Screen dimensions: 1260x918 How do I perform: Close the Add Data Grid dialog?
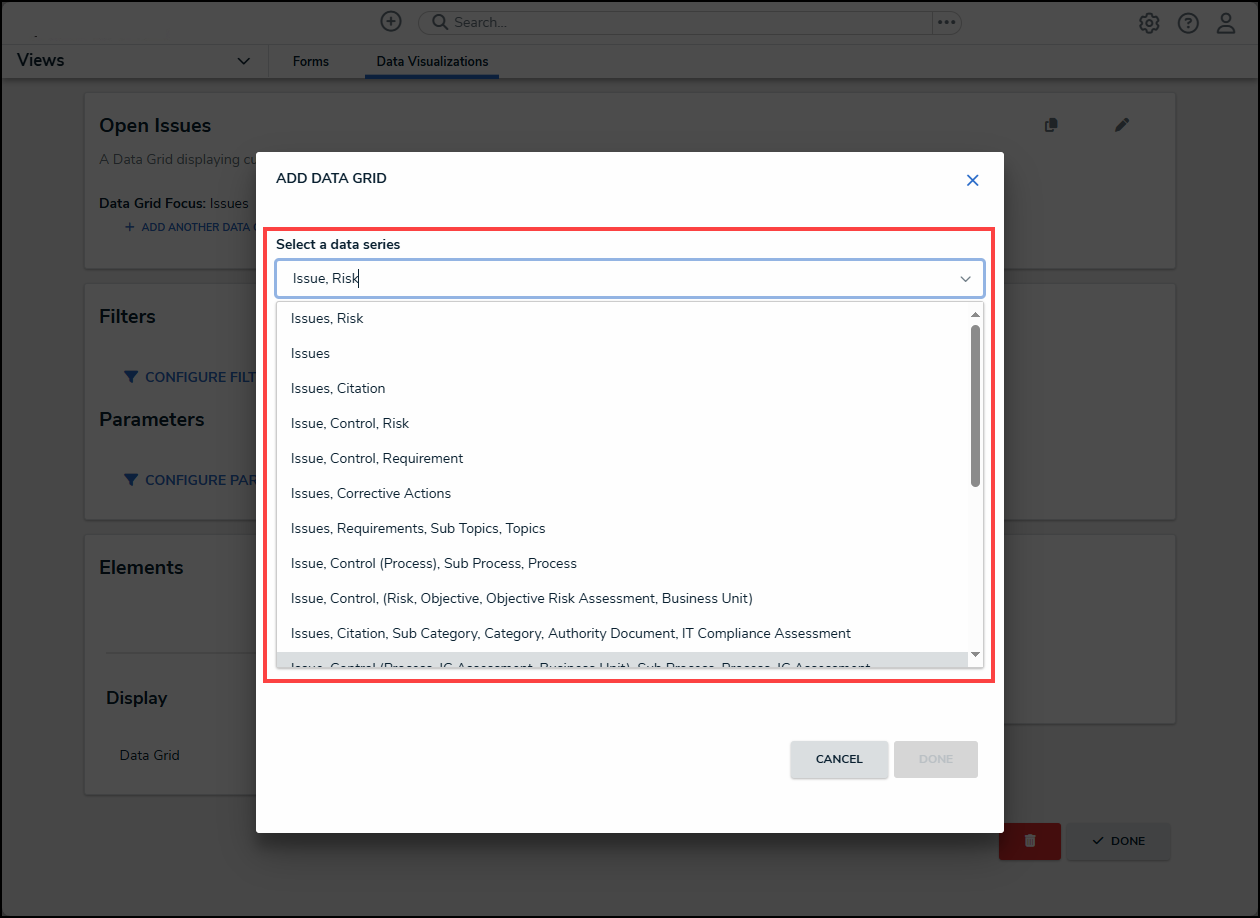972,181
